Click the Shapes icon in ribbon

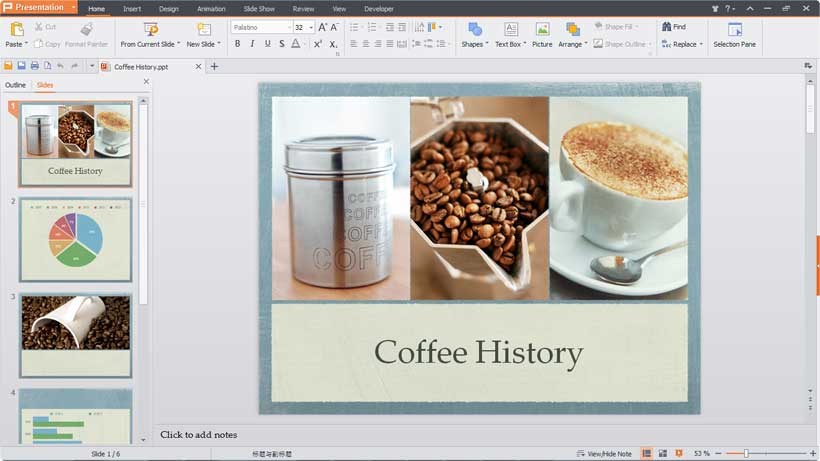coord(475,29)
